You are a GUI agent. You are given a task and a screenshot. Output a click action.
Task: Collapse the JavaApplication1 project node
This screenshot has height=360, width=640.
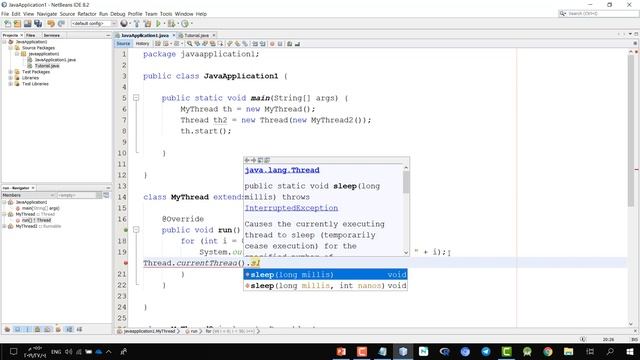[x=4, y=42]
